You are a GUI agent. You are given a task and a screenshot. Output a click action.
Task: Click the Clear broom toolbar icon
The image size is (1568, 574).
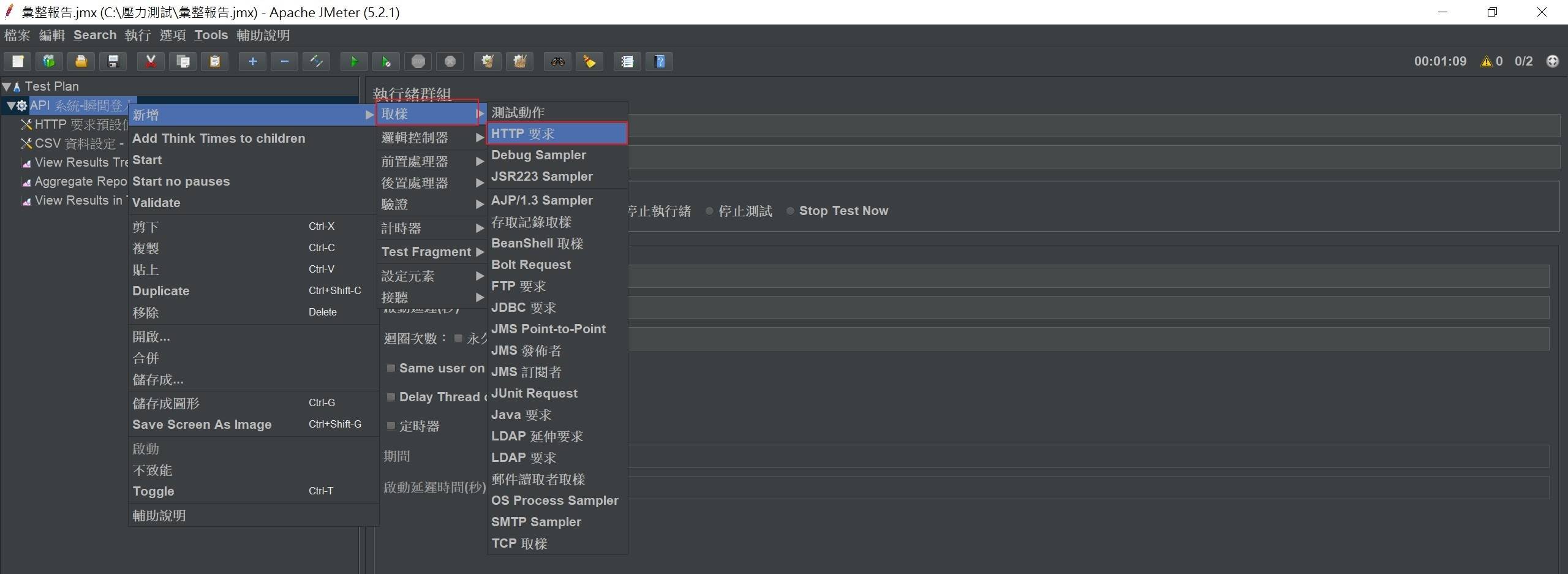(x=488, y=61)
